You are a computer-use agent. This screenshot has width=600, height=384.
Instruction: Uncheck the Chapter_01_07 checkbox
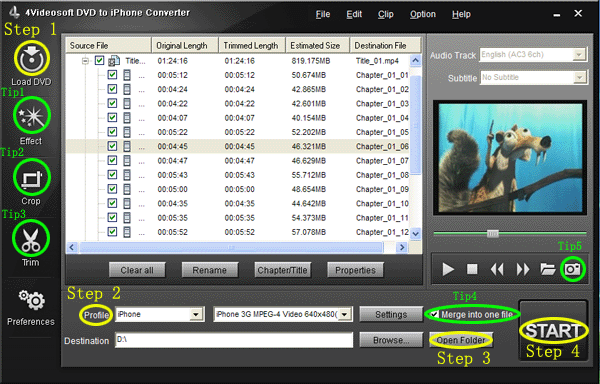tap(112, 161)
